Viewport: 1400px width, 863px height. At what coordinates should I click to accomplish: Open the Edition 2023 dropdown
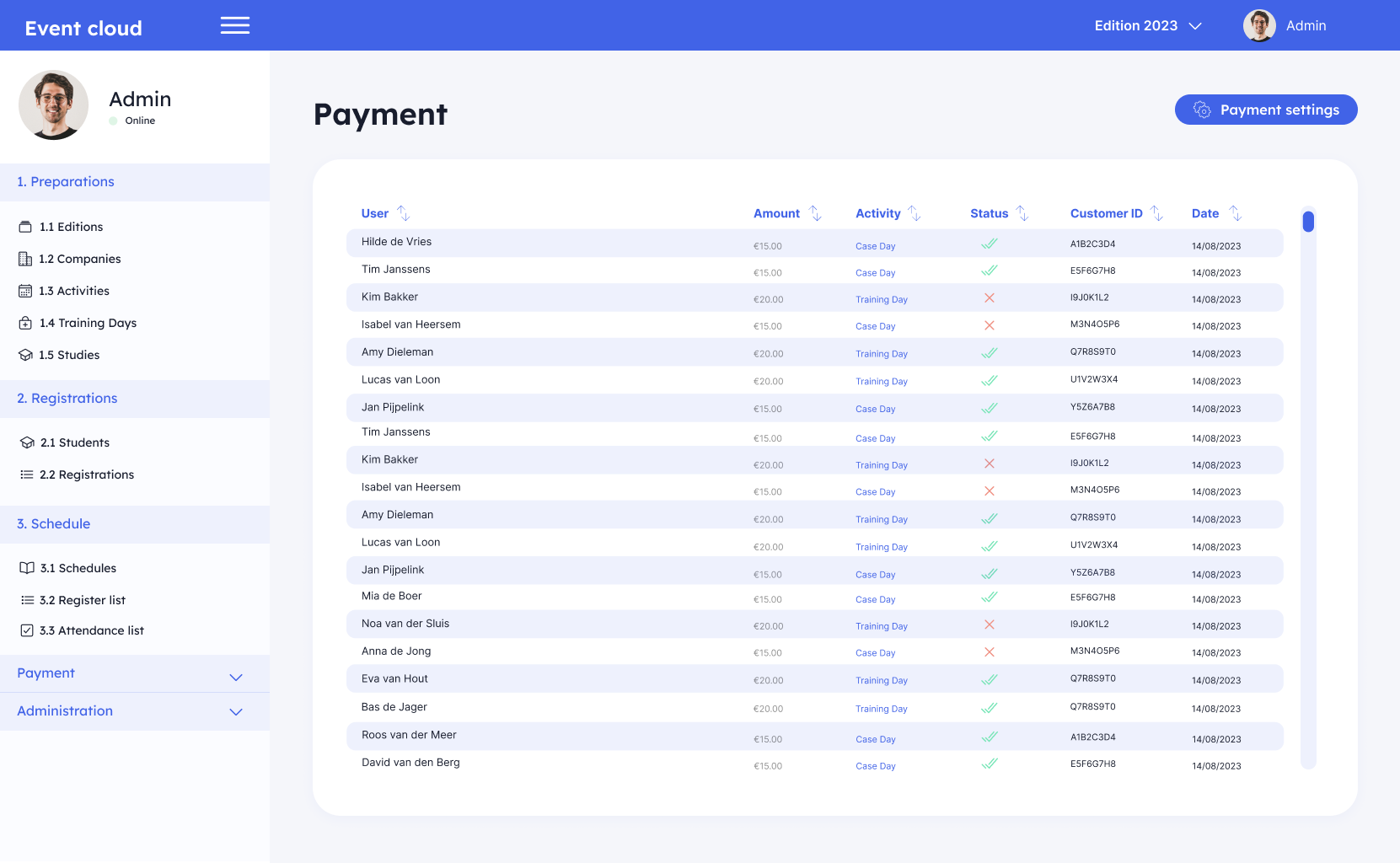(1147, 26)
